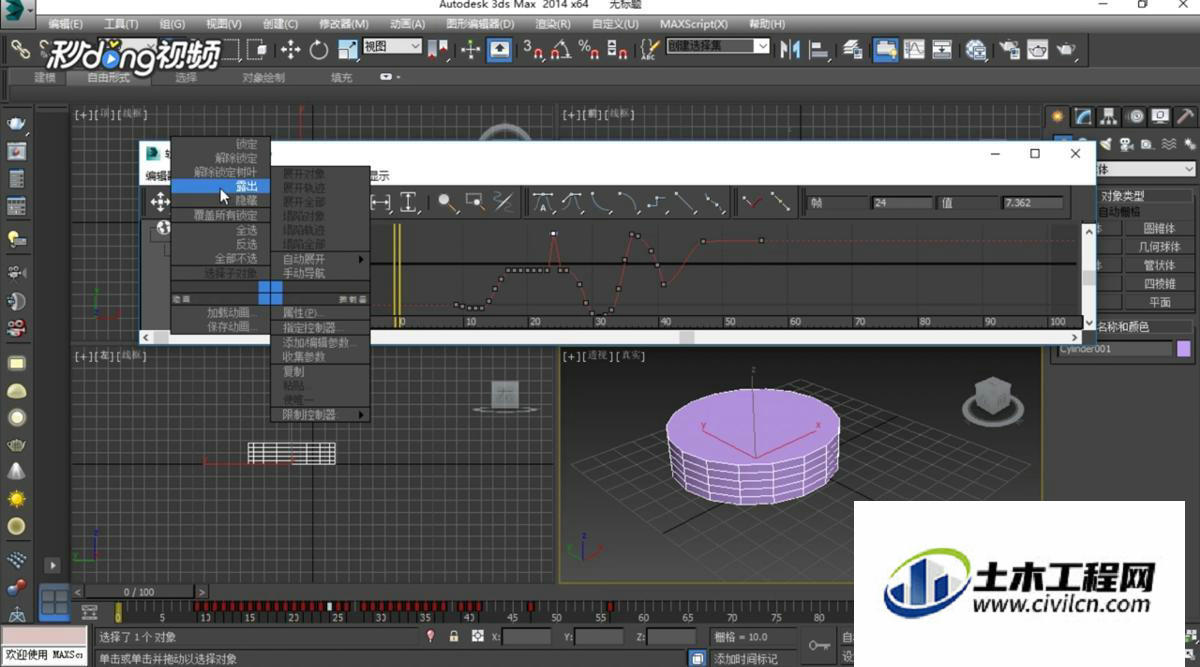This screenshot has width=1200, height=667.
Task: Toggle the Angle Snap icon
Action: pos(561,49)
